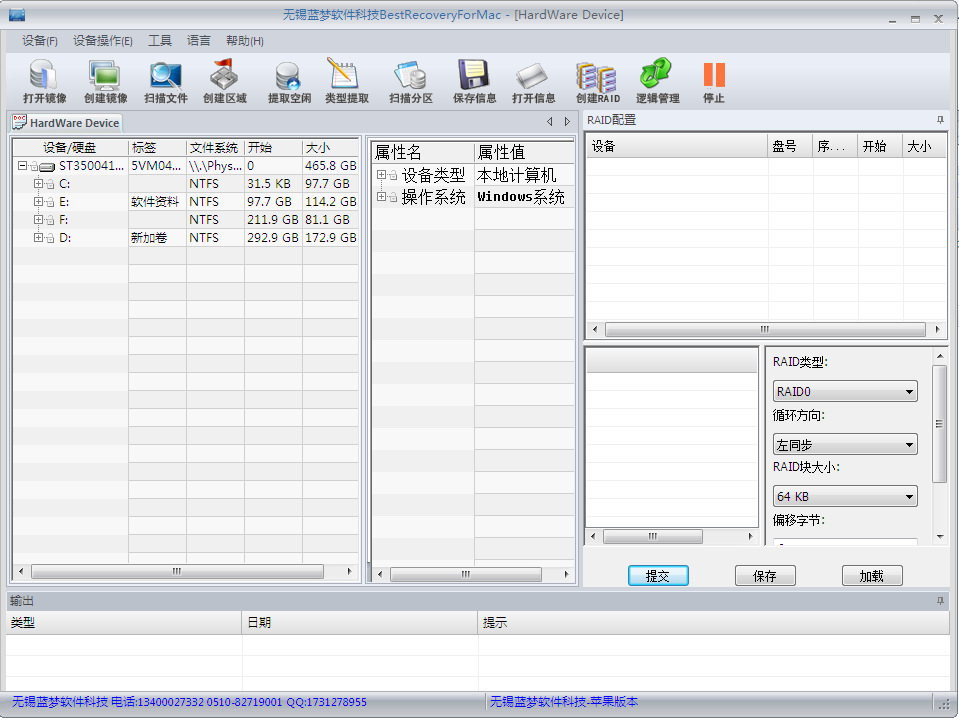Click the 提取空闲 toolbar icon
Image resolution: width=959 pixels, height=718 pixels.
[289, 76]
